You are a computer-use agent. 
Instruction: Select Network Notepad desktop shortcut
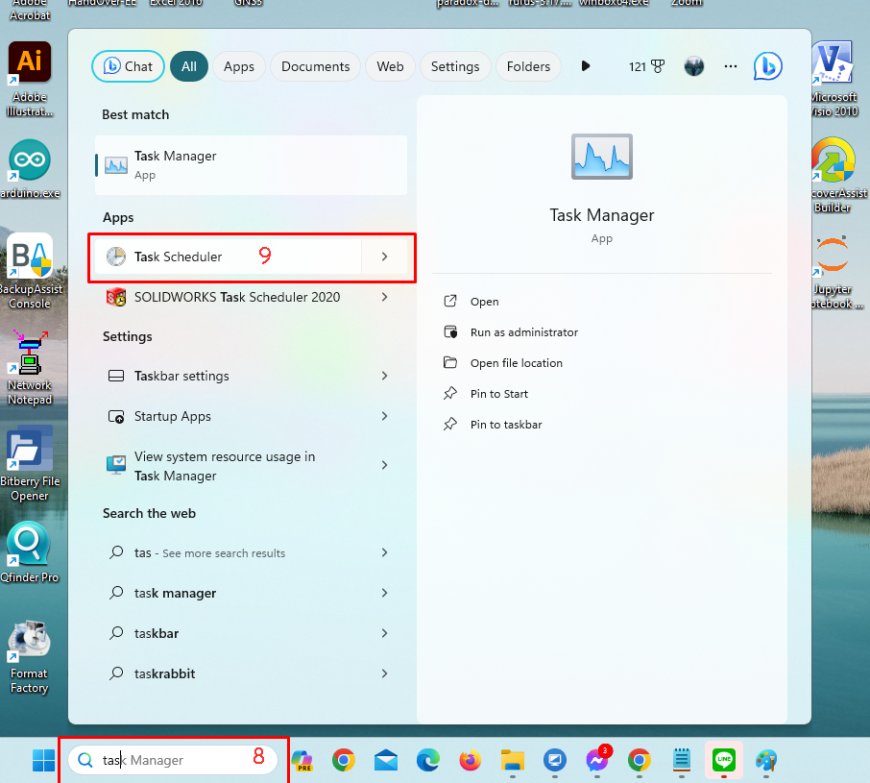(x=30, y=368)
